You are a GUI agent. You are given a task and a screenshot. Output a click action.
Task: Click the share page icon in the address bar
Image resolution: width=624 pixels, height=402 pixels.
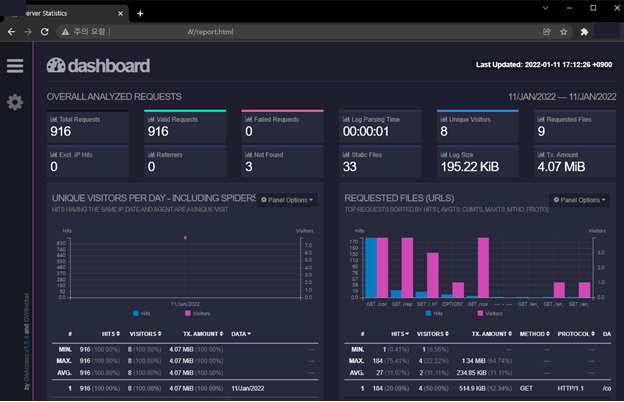(545, 31)
